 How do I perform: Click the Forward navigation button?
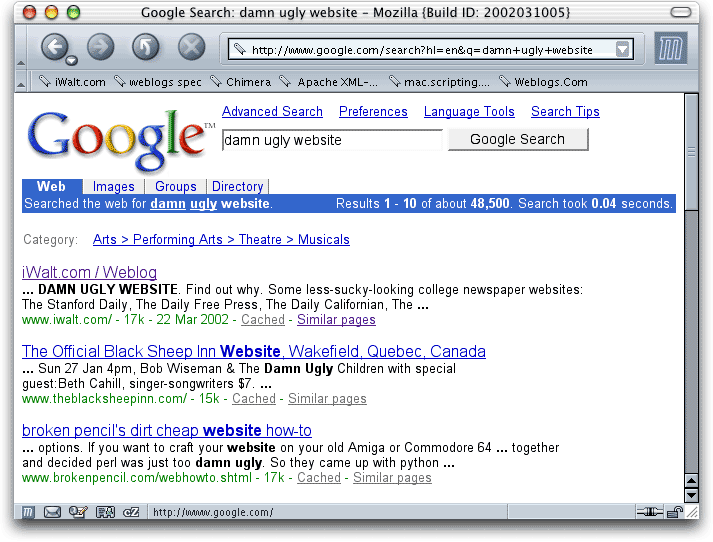click(100, 47)
